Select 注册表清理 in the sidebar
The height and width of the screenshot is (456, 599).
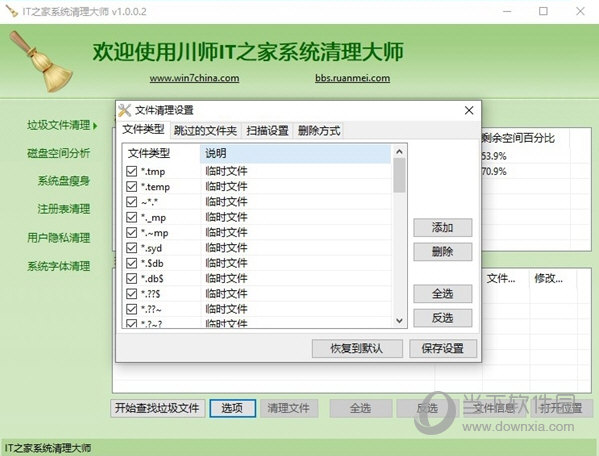pos(64,209)
